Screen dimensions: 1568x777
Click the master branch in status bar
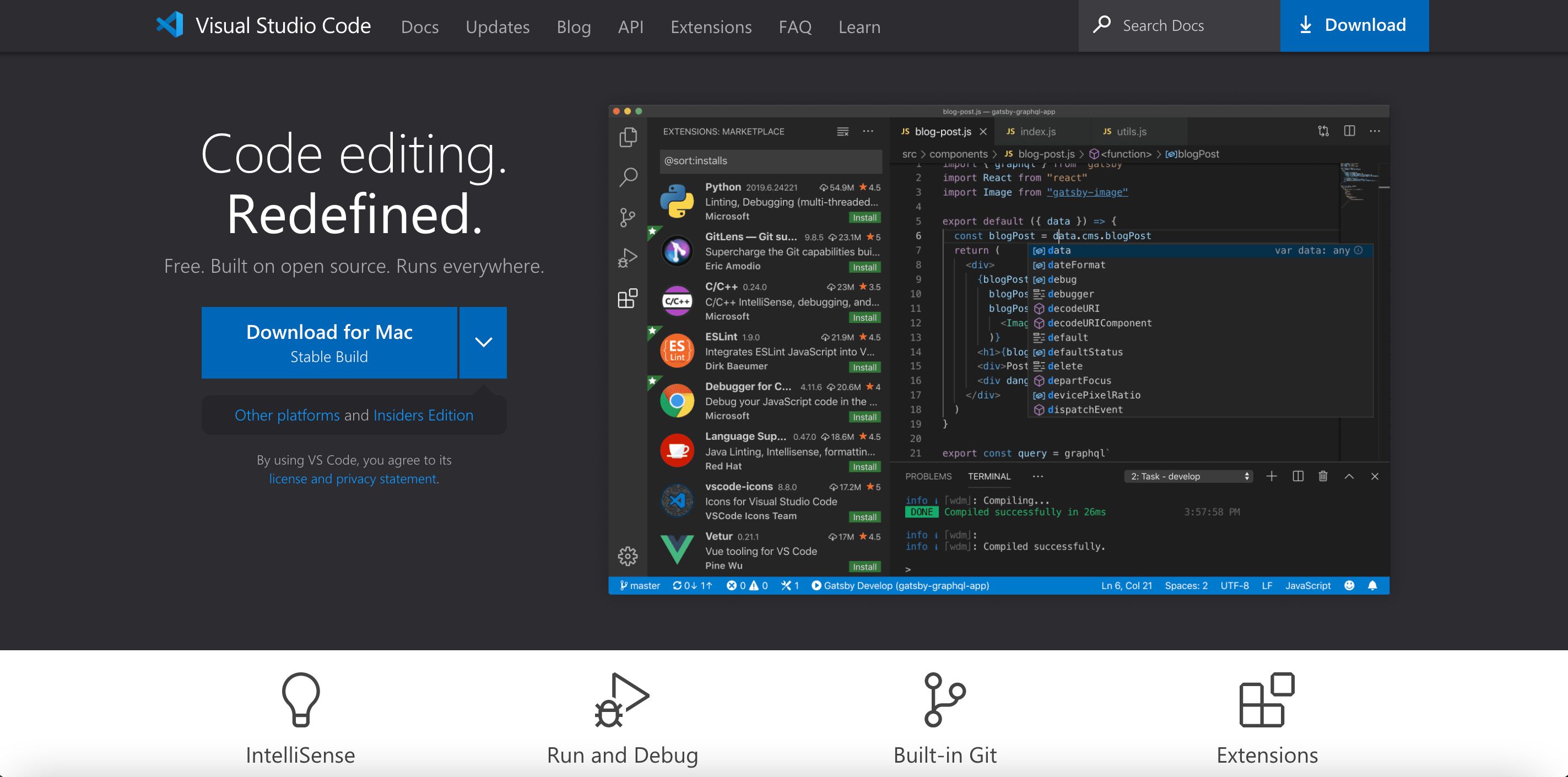pos(640,586)
